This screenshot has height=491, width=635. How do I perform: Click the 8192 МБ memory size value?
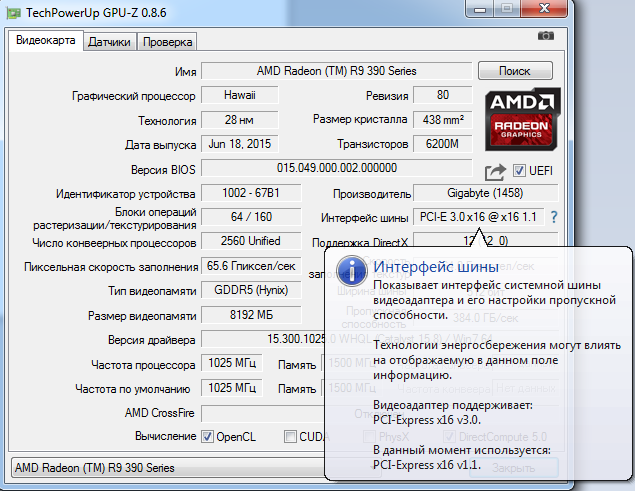(251, 315)
